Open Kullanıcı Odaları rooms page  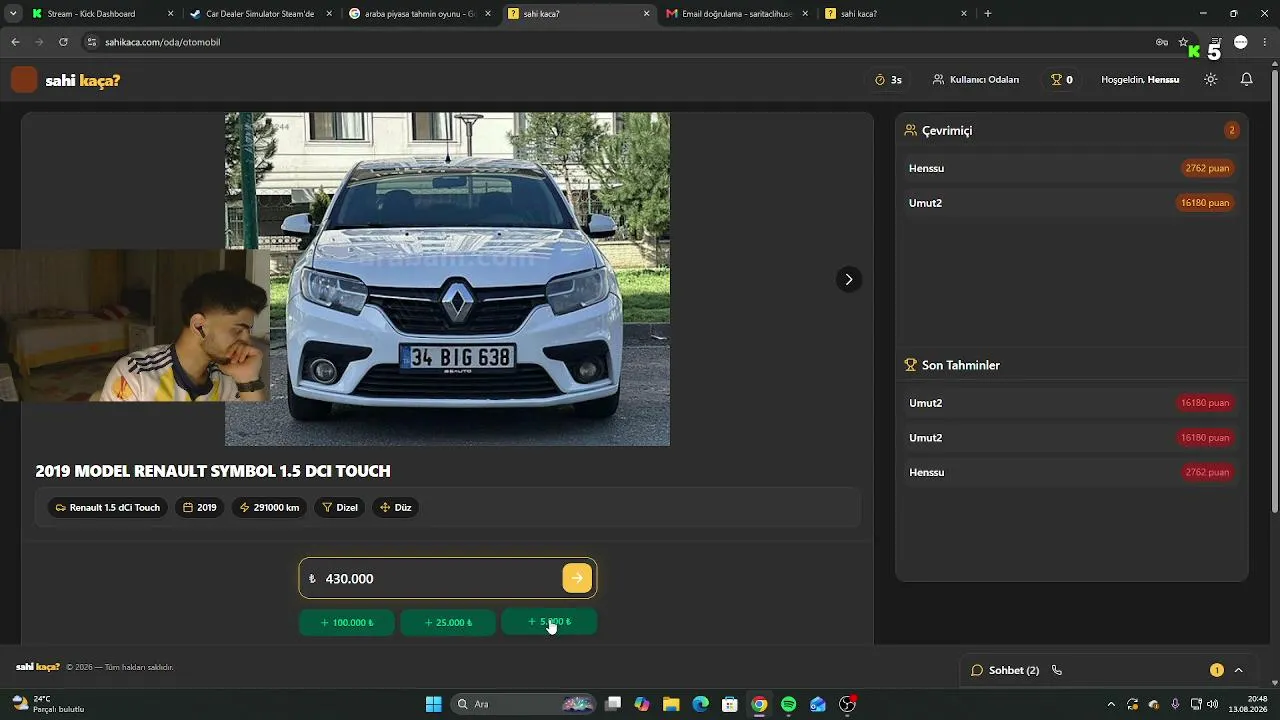tap(976, 80)
